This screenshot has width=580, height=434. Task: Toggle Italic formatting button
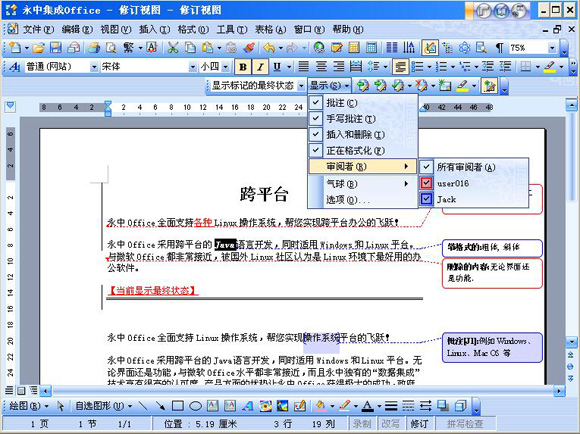tap(260, 67)
